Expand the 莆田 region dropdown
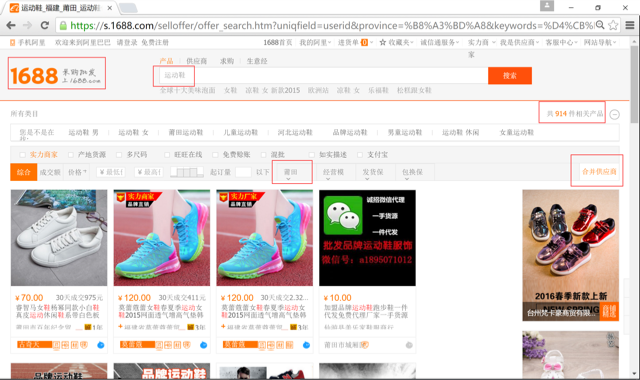Image resolution: width=640 pixels, height=380 pixels. tap(292, 172)
